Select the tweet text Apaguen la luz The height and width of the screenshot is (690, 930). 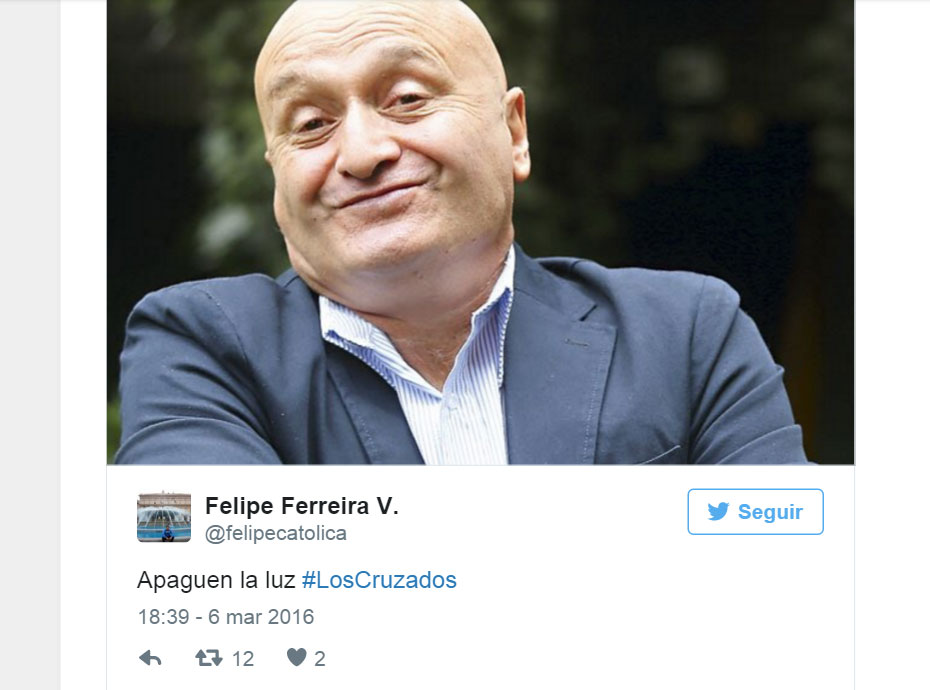pos(216,580)
